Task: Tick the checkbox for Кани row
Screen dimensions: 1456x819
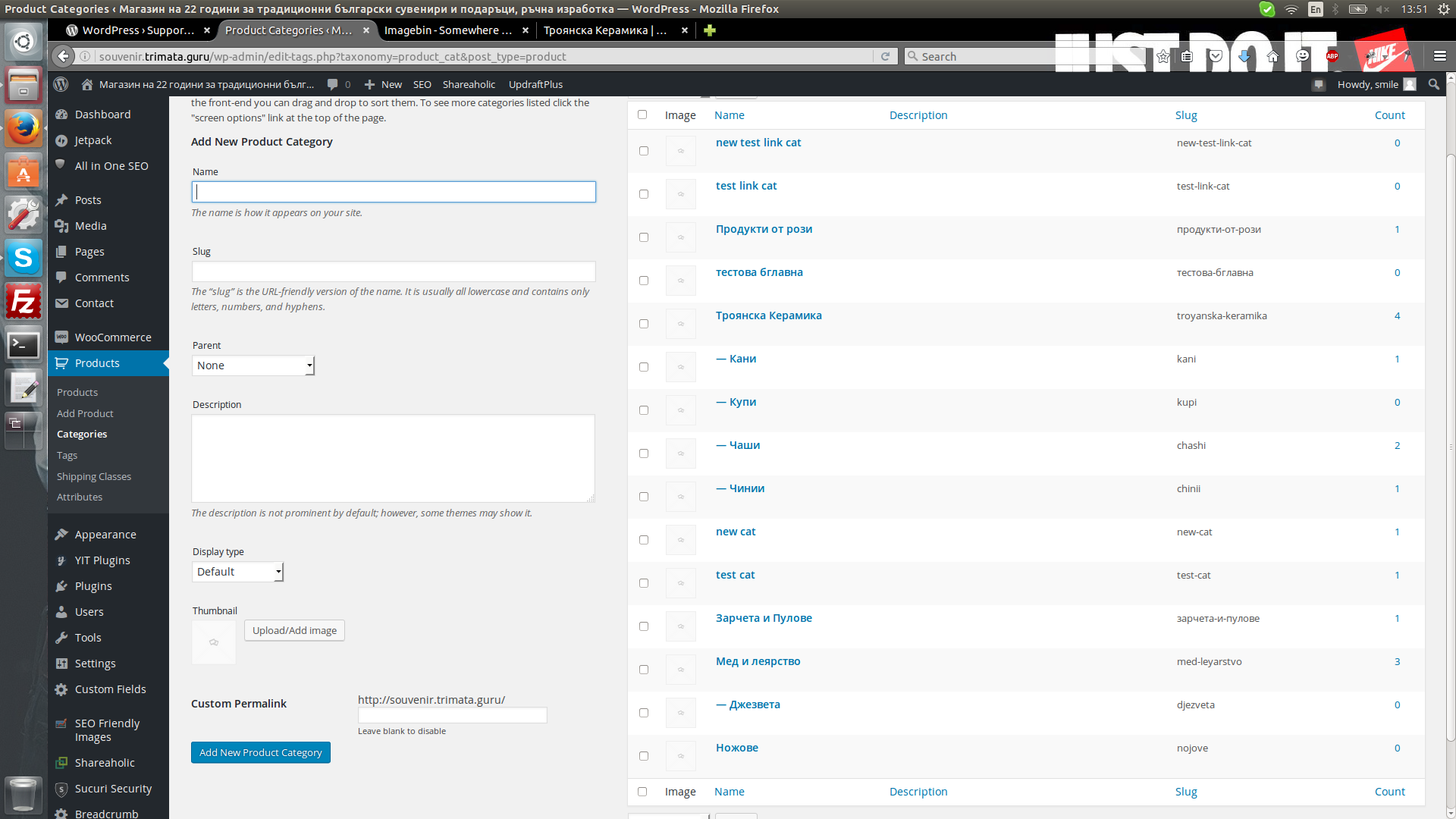Action: pyautogui.click(x=644, y=367)
